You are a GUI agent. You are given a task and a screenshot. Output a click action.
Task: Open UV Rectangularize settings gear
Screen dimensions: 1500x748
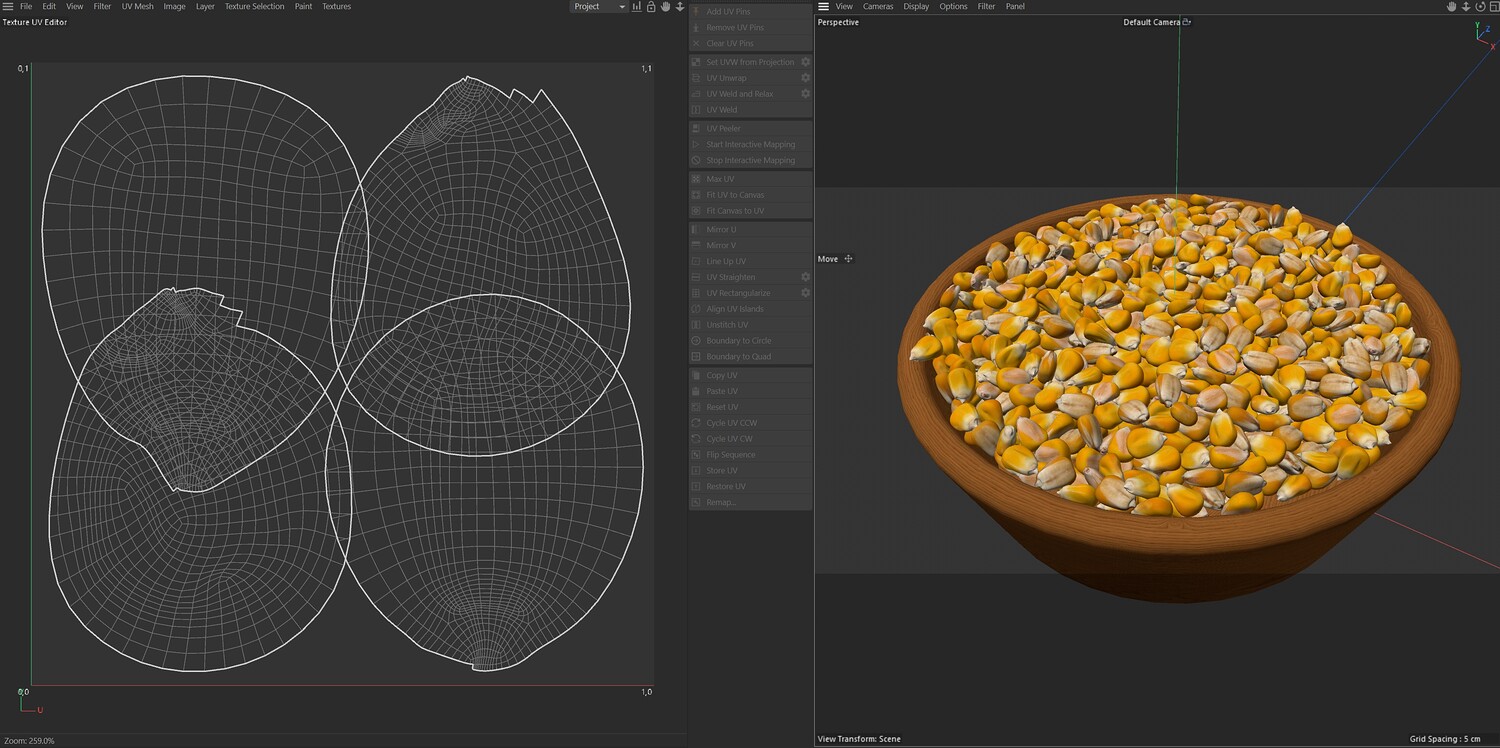coord(805,293)
